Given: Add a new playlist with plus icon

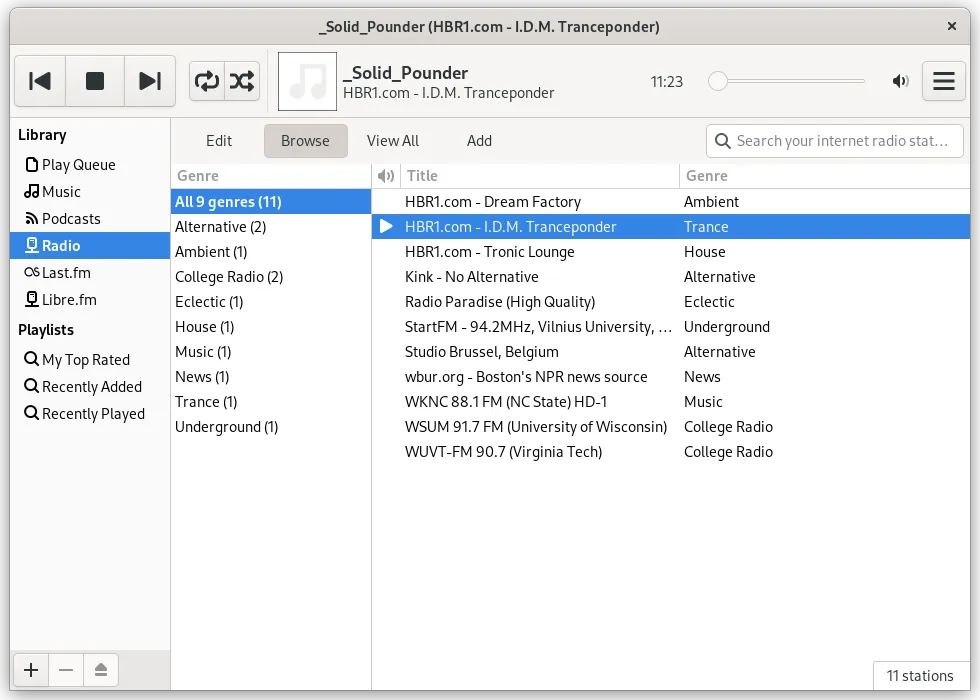Looking at the screenshot, I should pyautogui.click(x=31, y=670).
